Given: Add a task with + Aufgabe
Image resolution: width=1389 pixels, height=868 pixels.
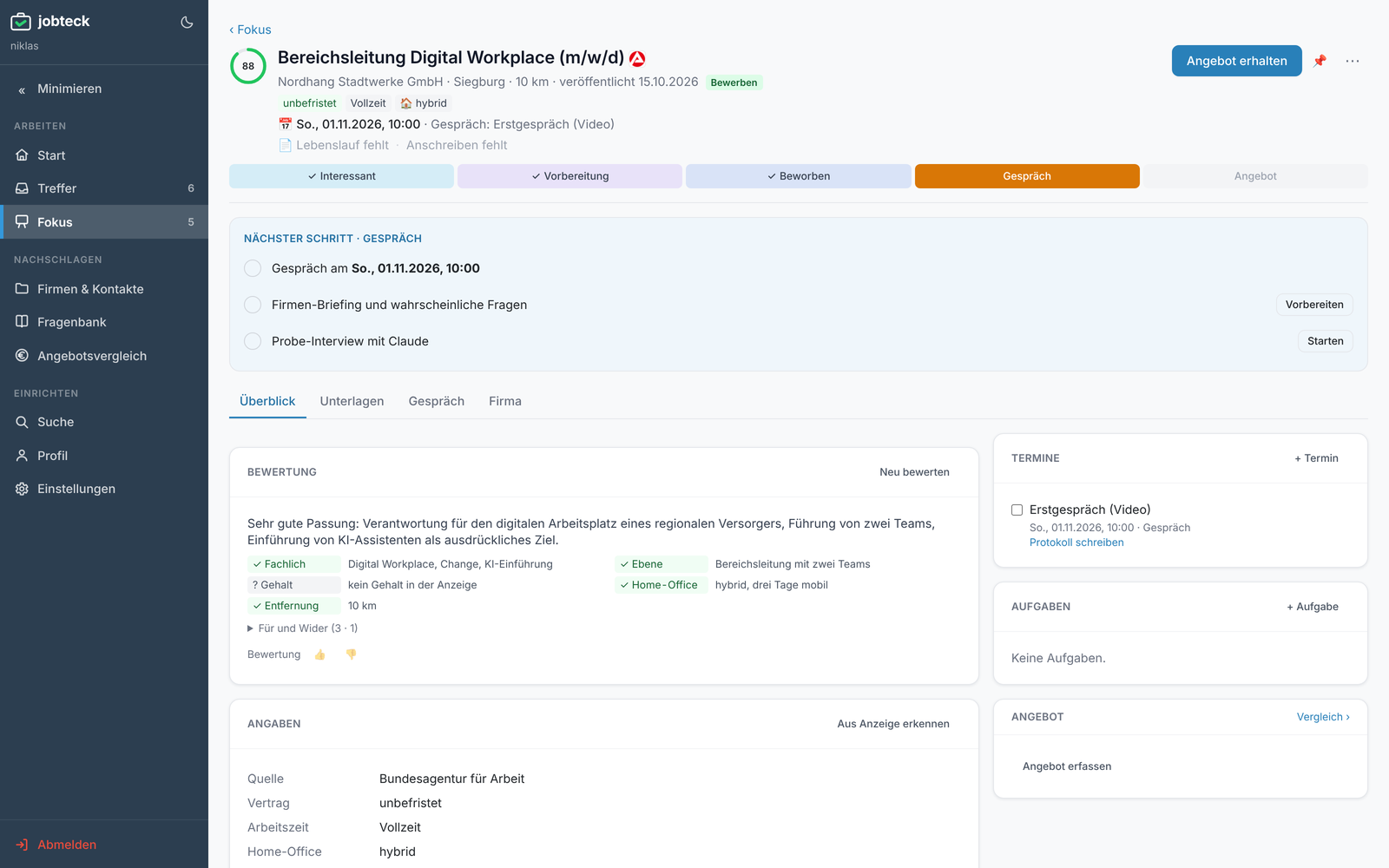Looking at the screenshot, I should [x=1313, y=607].
